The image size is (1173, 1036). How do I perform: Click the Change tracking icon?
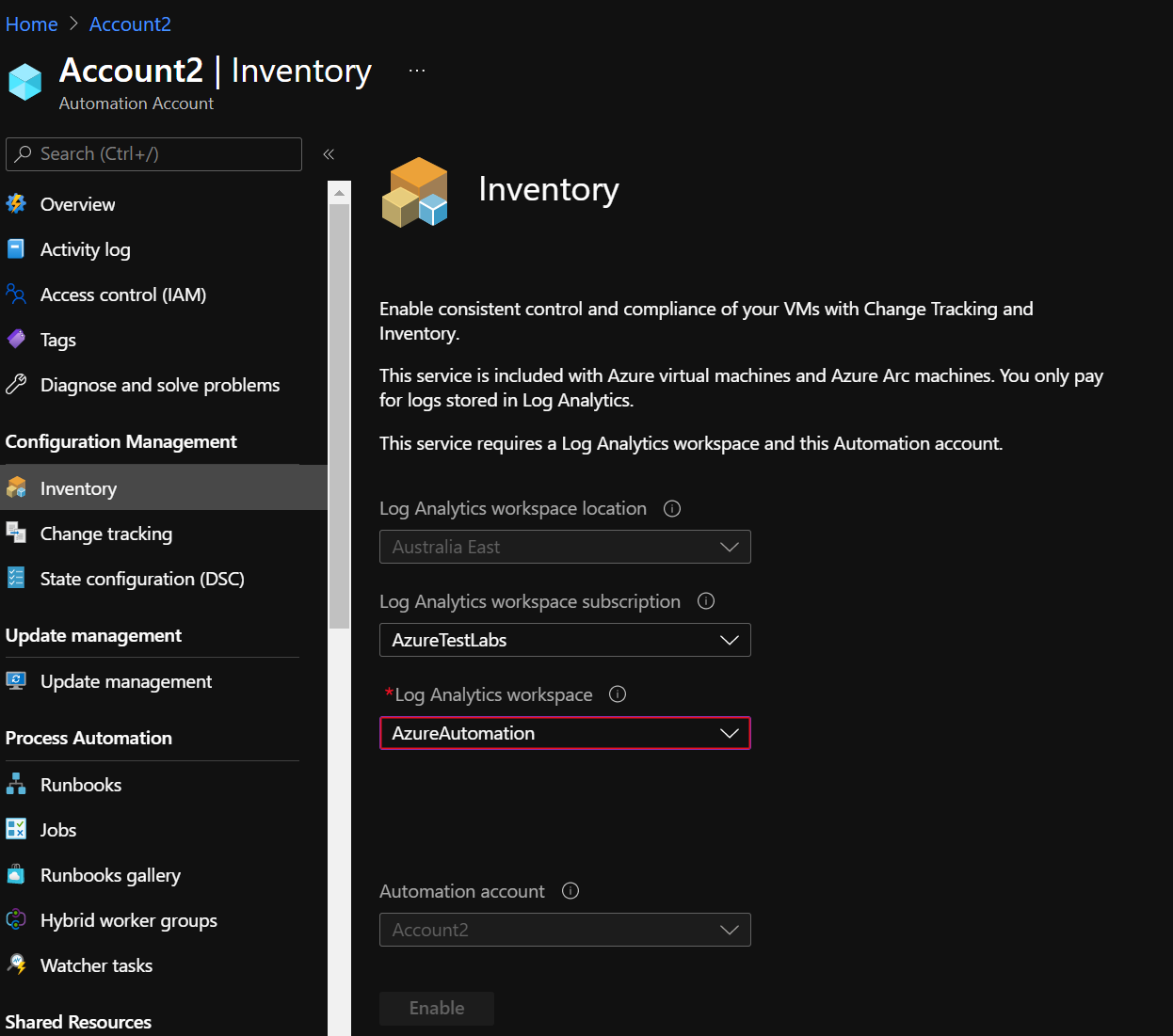[17, 534]
